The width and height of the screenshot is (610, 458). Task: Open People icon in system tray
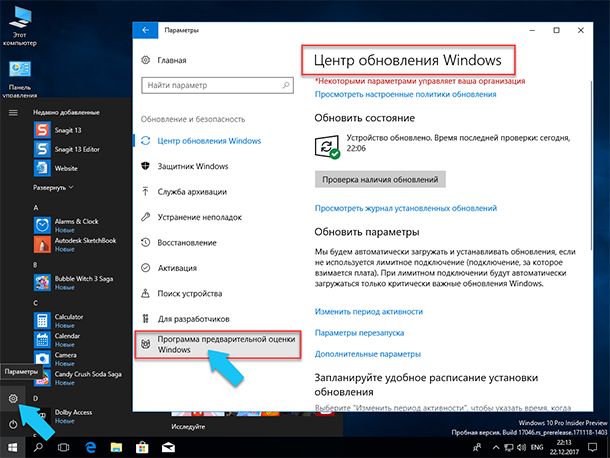point(477,447)
